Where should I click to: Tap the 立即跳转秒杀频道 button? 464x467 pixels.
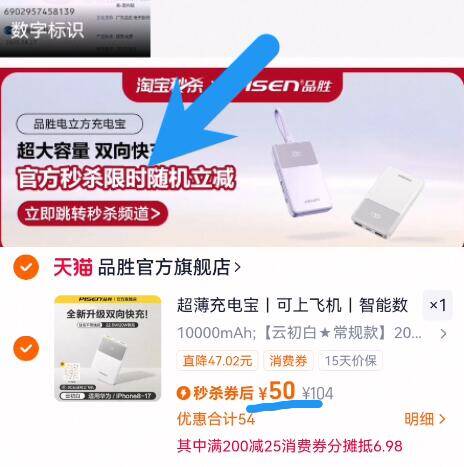[x=92, y=214]
